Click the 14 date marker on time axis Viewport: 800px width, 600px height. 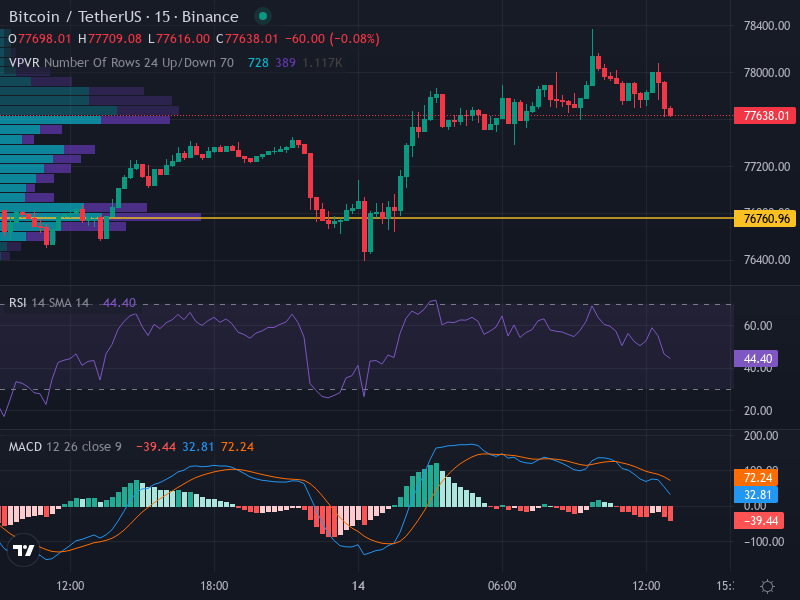[x=358, y=586]
